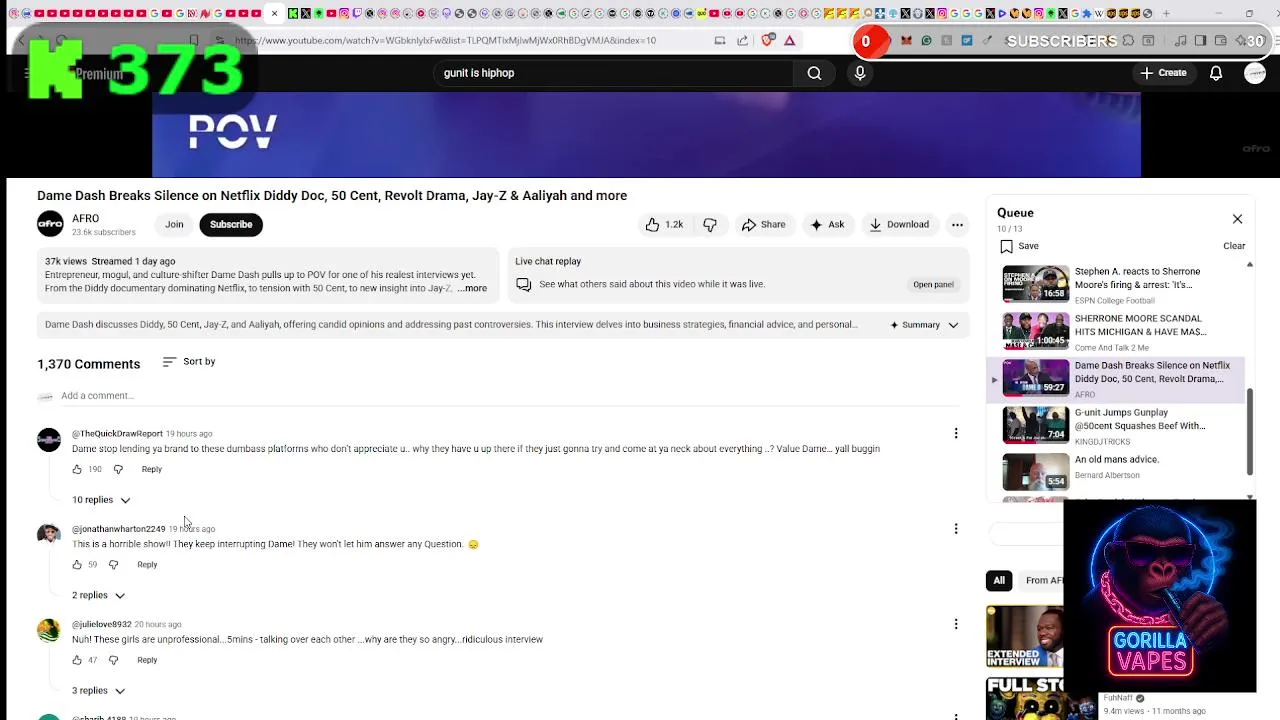This screenshot has height=720, width=1280.
Task: Select the From AFRO filter chip
Action: [1041, 580]
